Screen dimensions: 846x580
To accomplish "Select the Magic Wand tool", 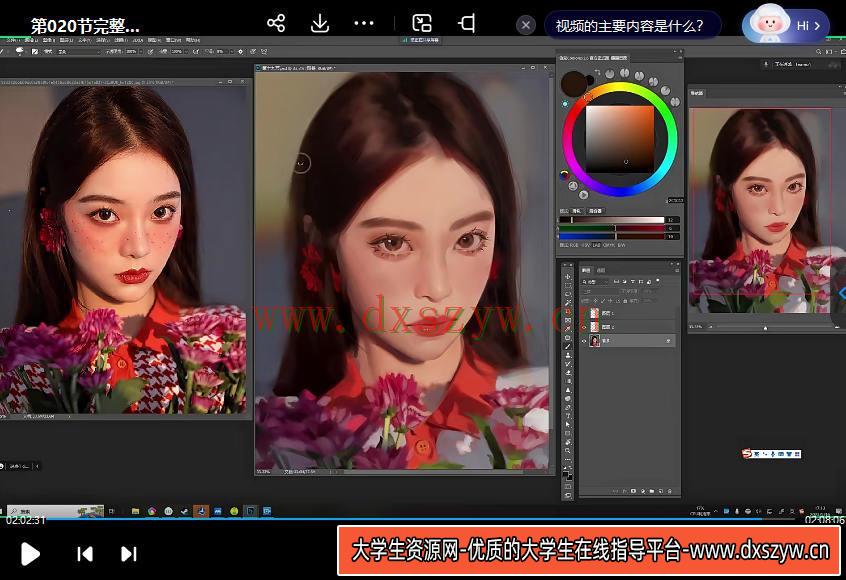I will click(x=568, y=302).
